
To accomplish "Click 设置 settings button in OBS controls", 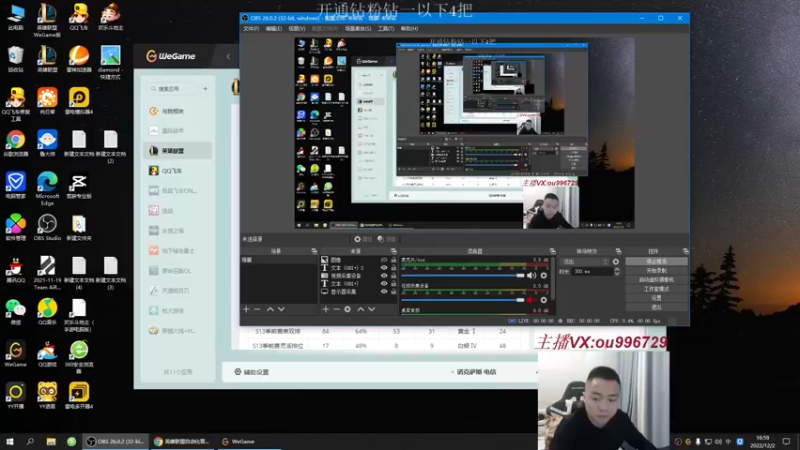I will [656, 298].
